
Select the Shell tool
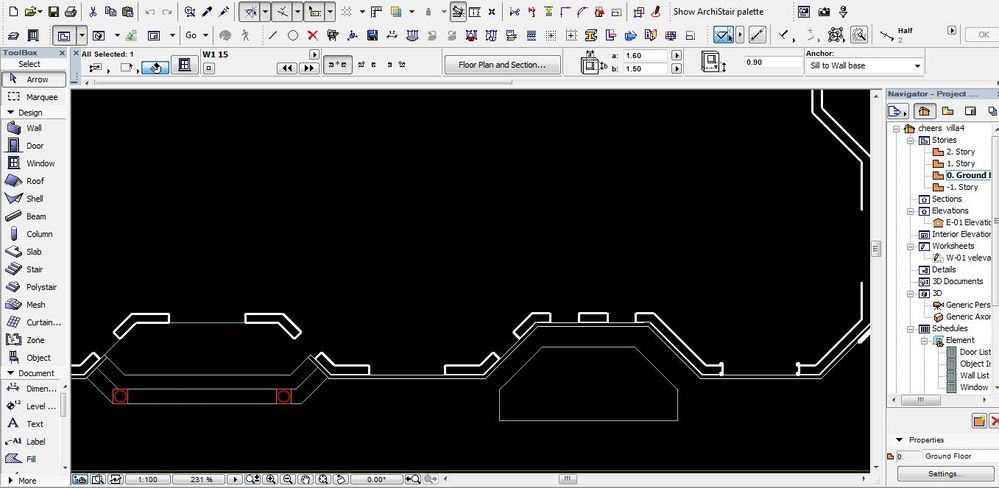(x=33, y=199)
